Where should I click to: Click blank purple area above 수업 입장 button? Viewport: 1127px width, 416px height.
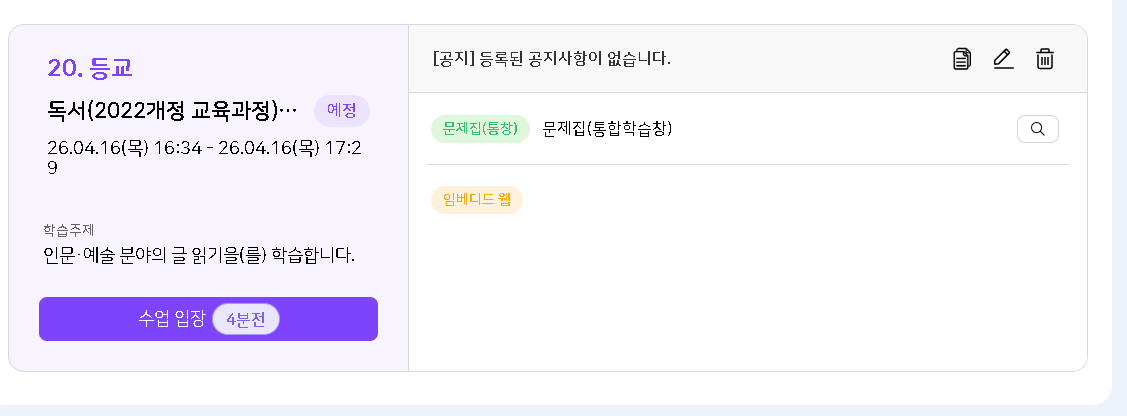[208, 281]
